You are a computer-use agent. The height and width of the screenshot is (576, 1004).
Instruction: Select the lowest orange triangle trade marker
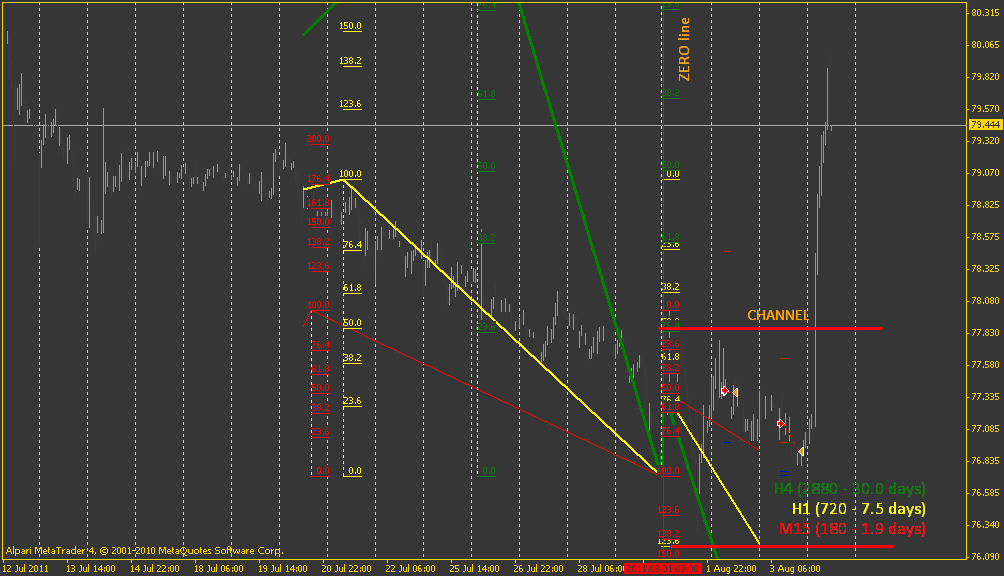800,451
